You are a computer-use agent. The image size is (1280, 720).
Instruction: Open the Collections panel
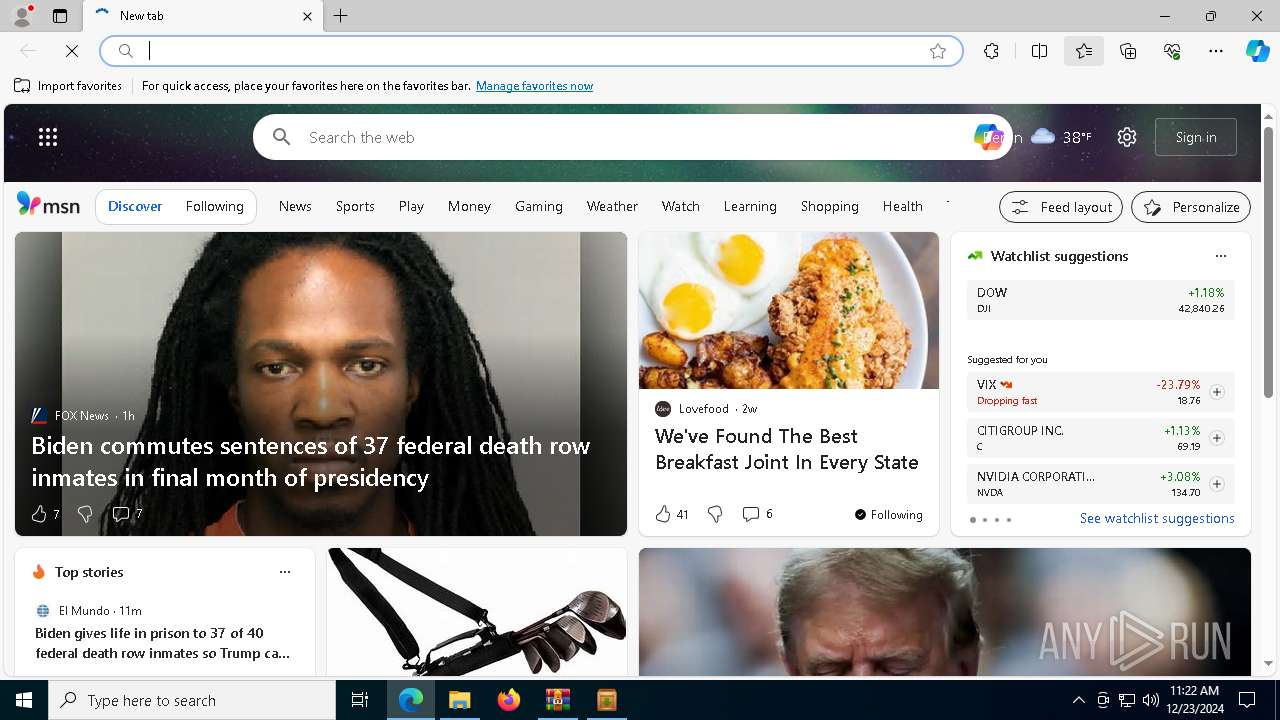tap(1128, 51)
